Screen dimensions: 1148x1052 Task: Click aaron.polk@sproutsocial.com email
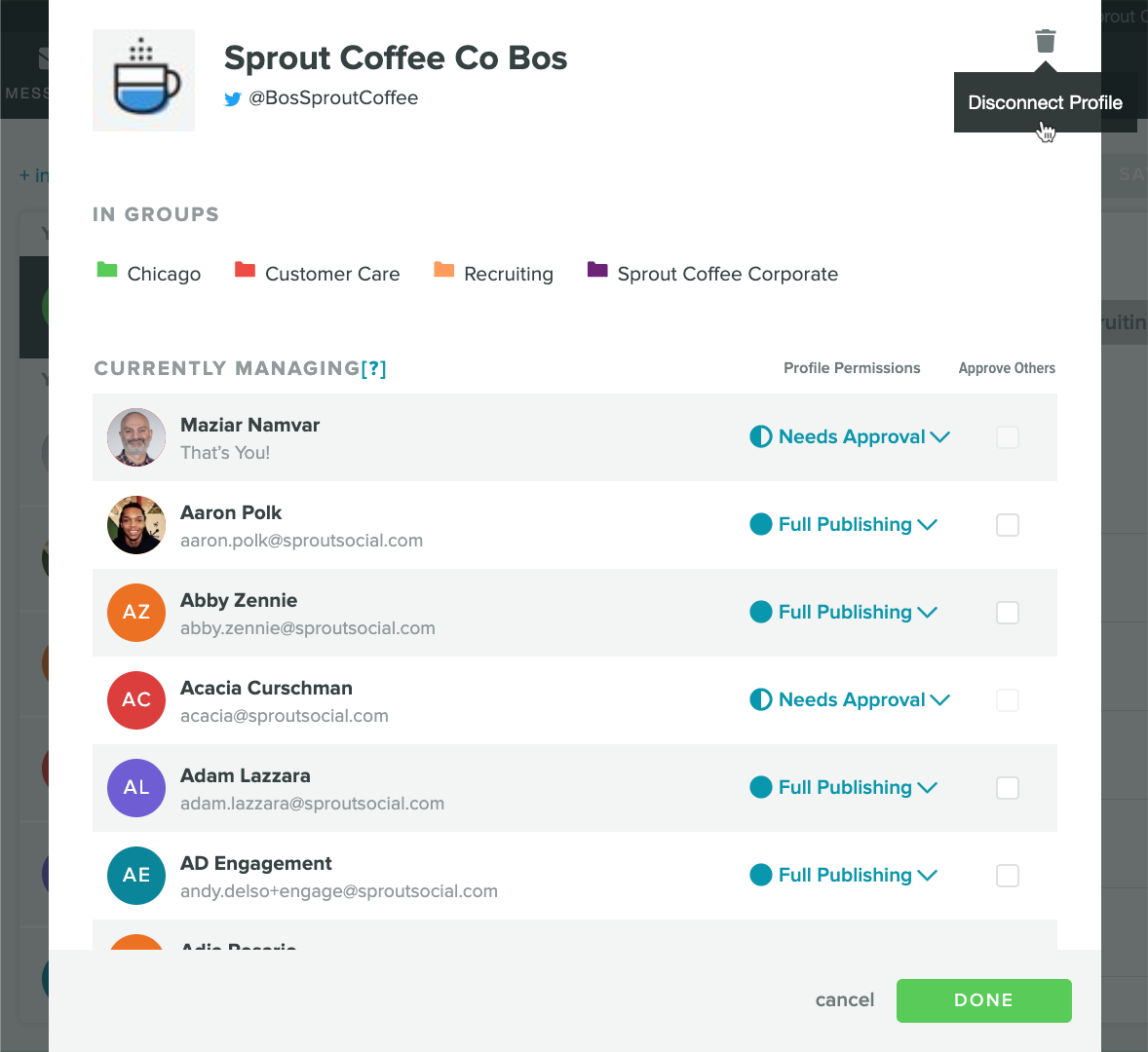point(302,541)
